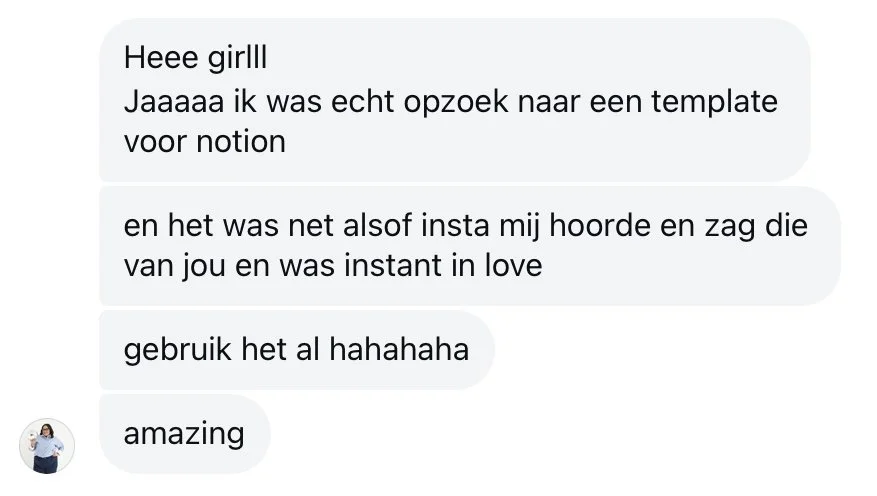Select the 'amazing' message bubble
This screenshot has height=496, width=877.
(x=185, y=434)
